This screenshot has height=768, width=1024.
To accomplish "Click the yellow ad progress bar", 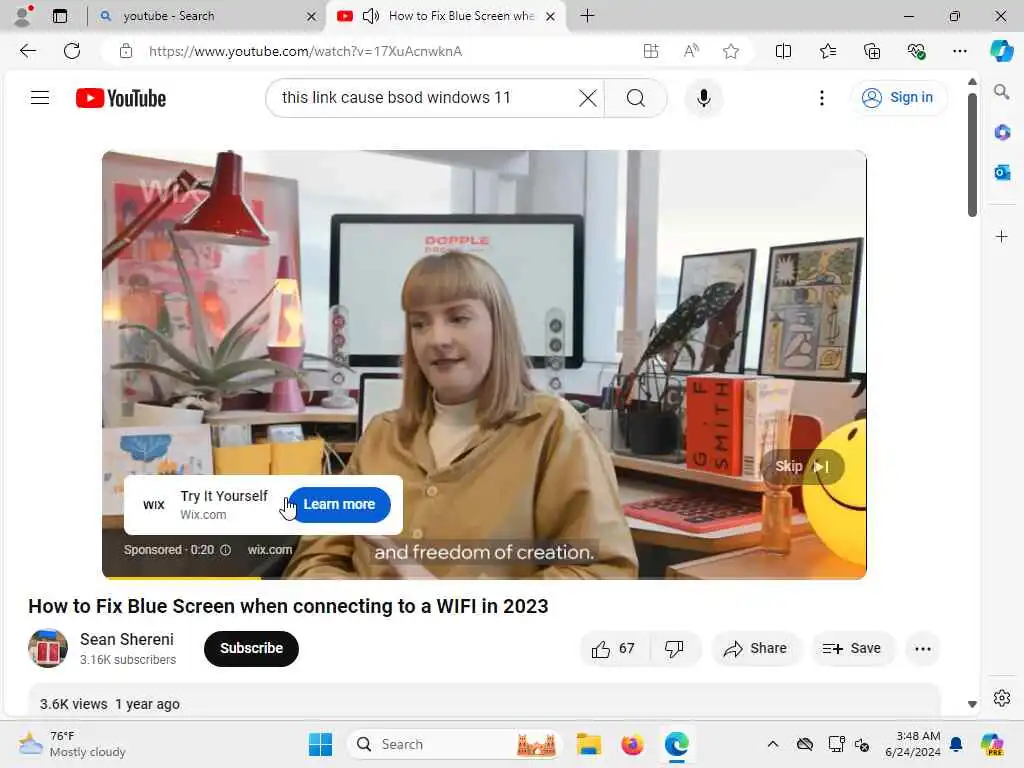I will tap(184, 577).
